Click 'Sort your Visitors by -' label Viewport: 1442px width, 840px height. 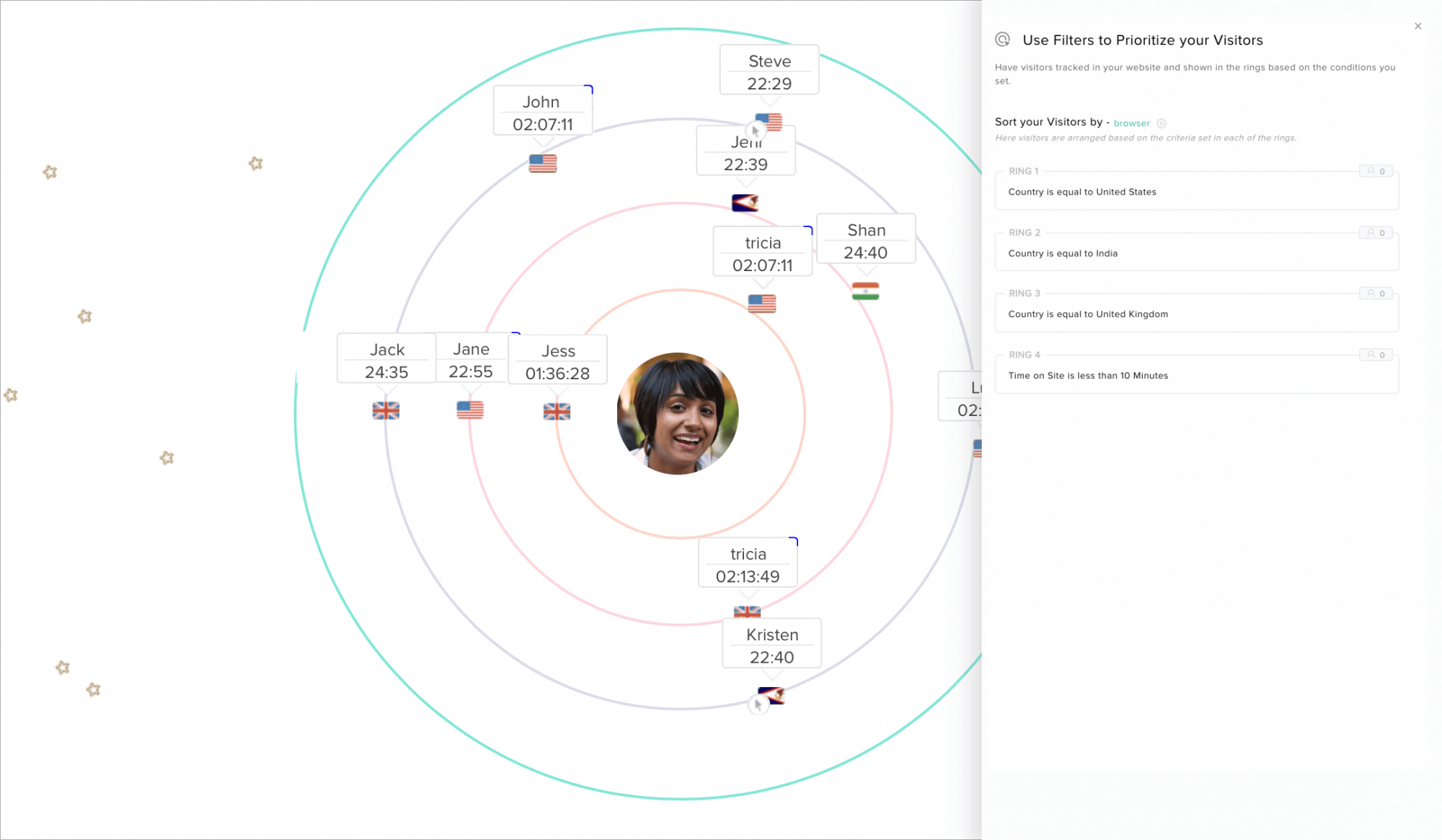(x=1052, y=122)
